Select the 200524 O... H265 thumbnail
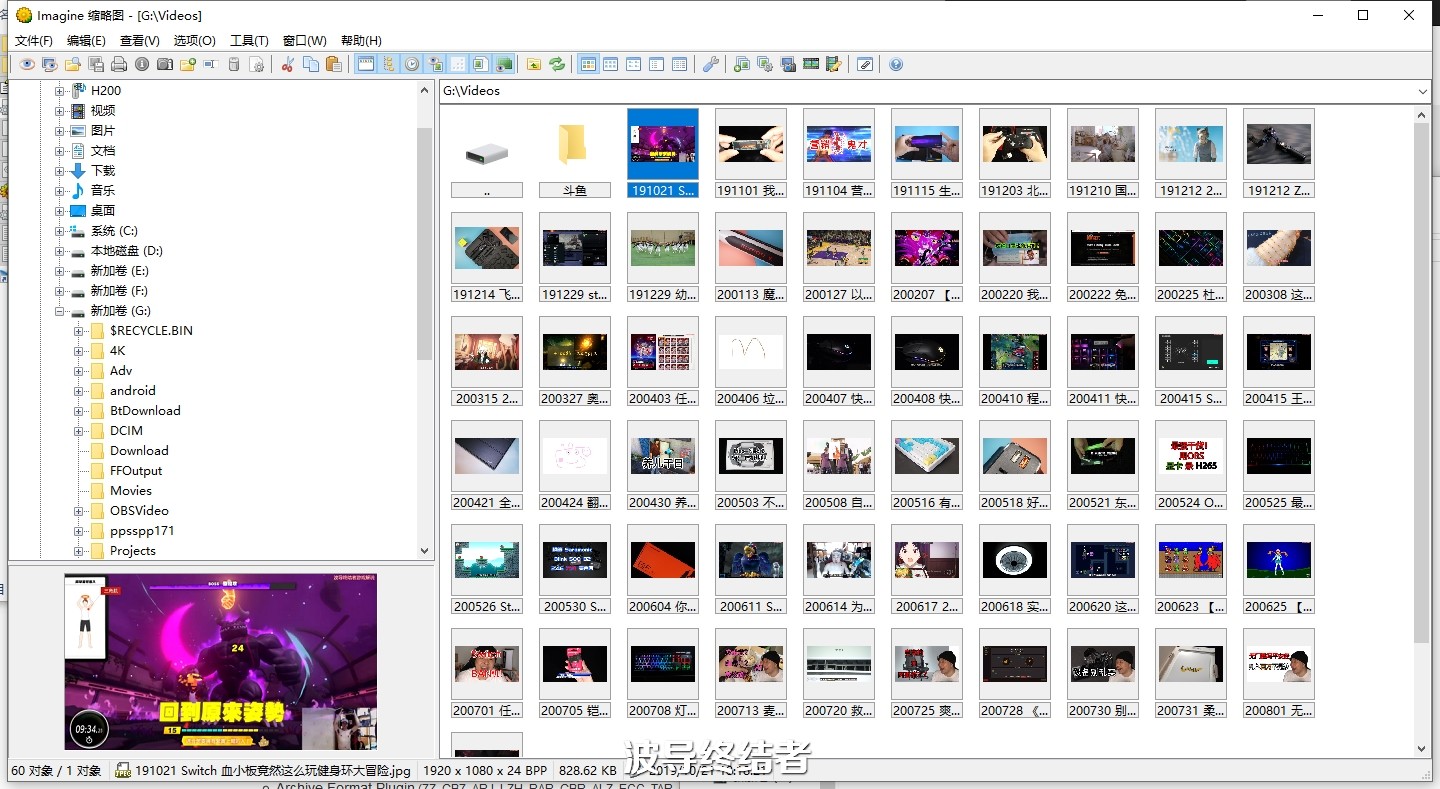The image size is (1440, 789). point(1191,466)
